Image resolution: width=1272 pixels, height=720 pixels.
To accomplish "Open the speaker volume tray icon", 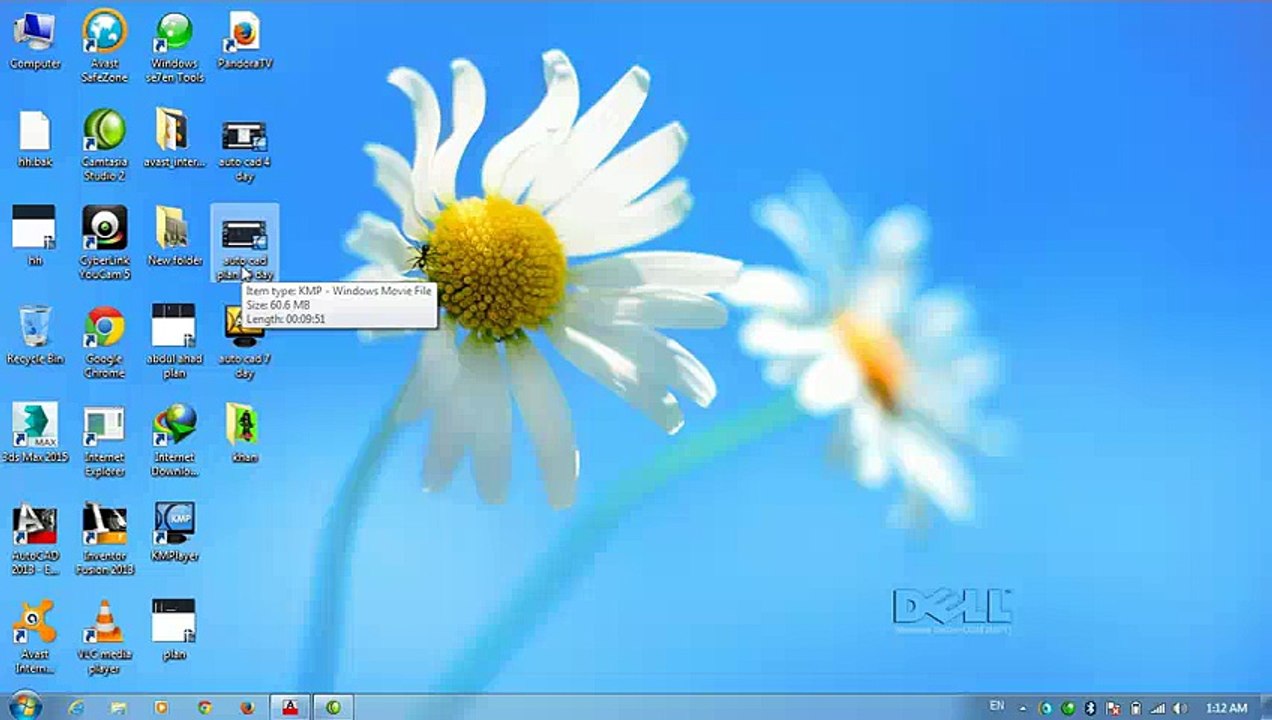I will [x=1181, y=708].
